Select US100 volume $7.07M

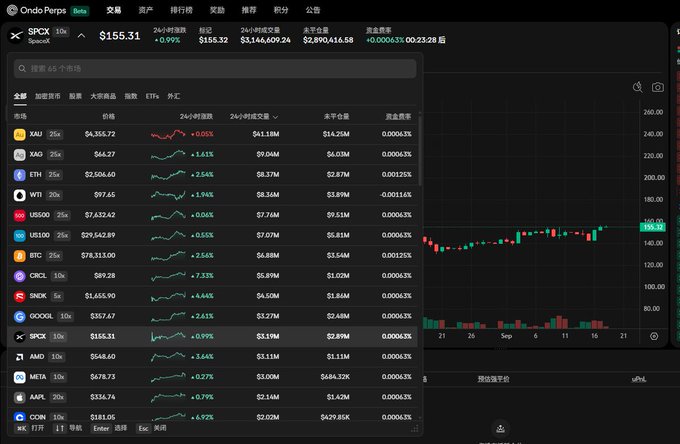[x=268, y=235]
